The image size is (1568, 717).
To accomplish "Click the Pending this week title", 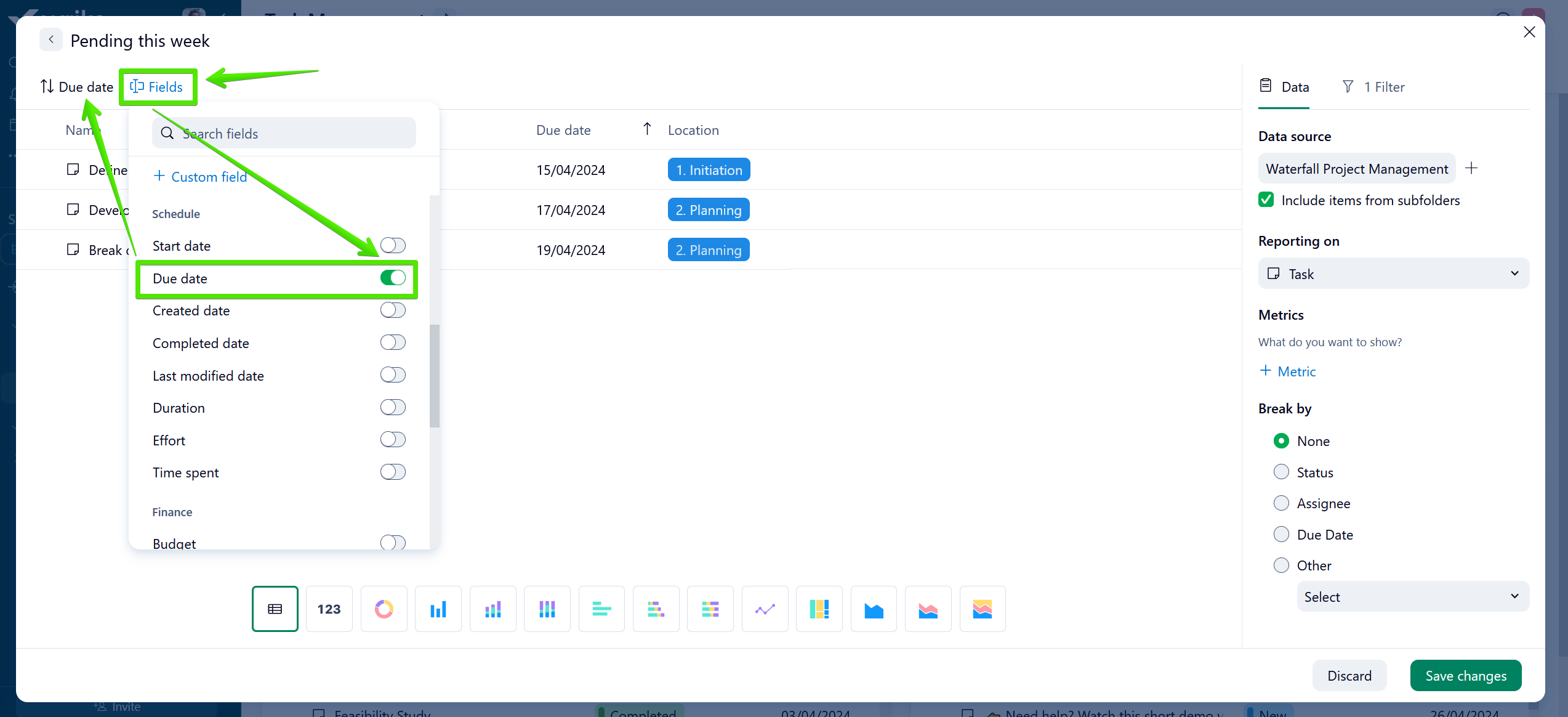I will tap(140, 40).
